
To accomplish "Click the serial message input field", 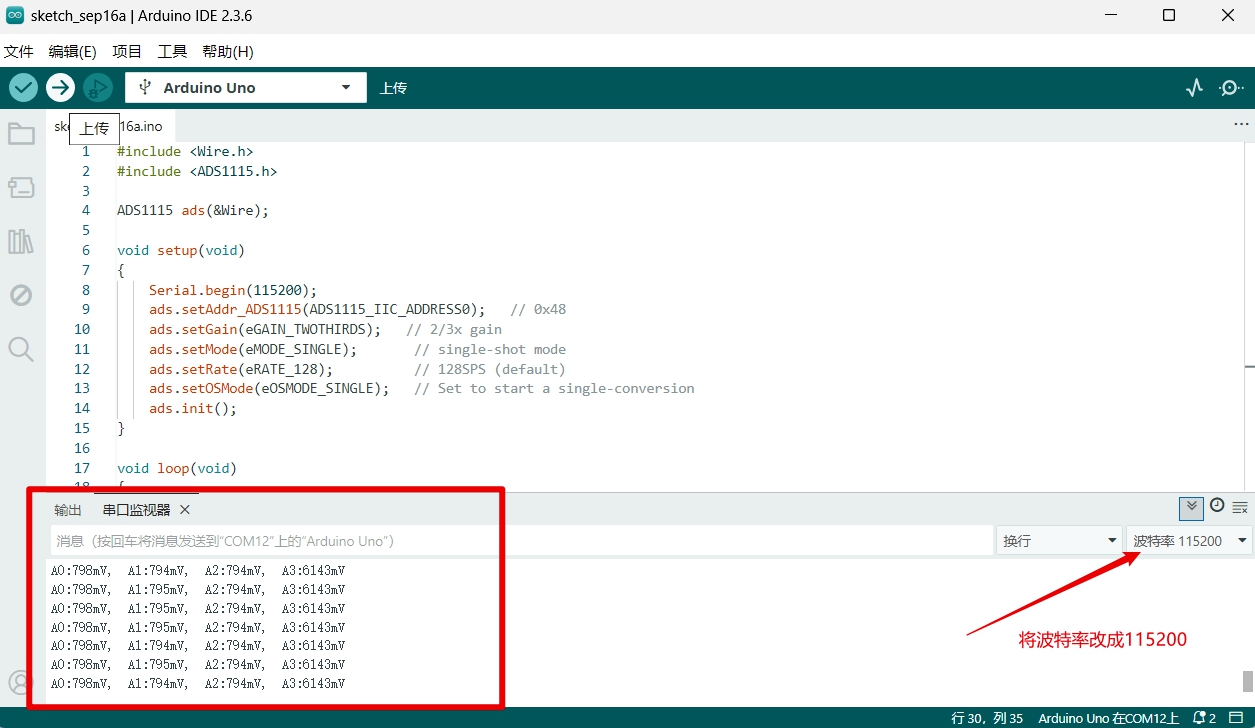I will [x=520, y=541].
